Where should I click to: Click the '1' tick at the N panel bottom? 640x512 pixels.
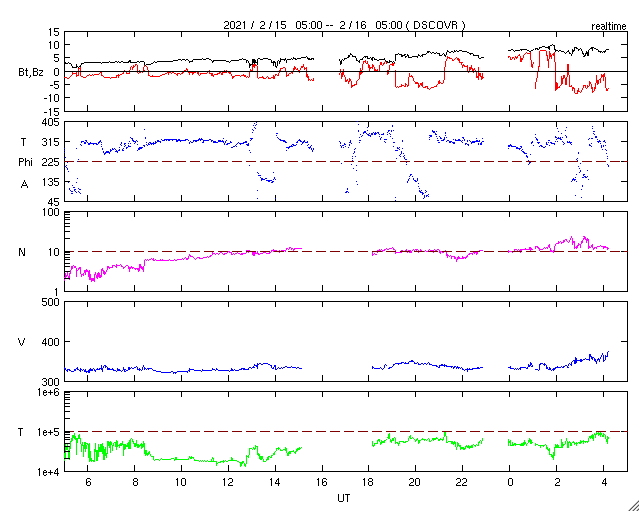(x=57, y=292)
